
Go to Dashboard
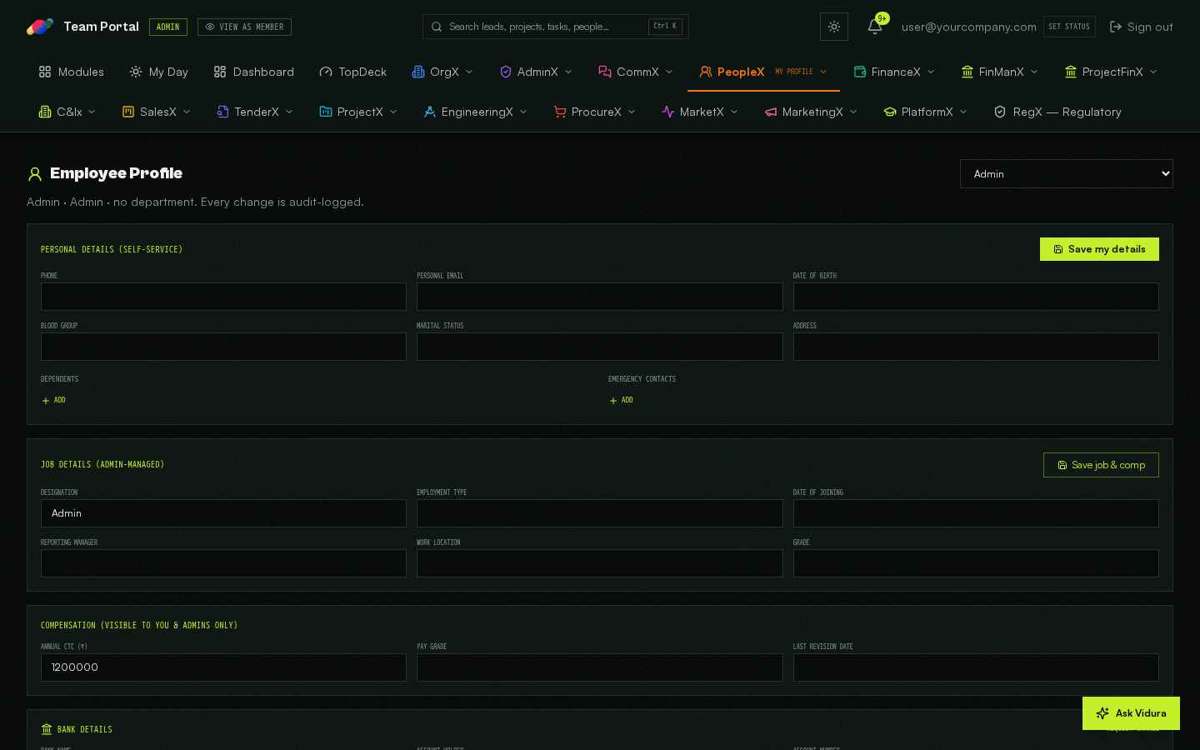254,72
